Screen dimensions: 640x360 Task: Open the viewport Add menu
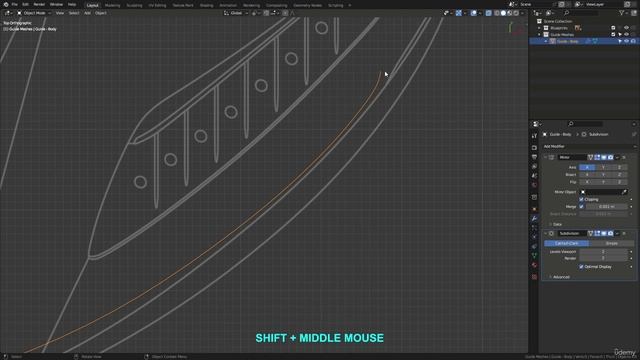click(87, 13)
